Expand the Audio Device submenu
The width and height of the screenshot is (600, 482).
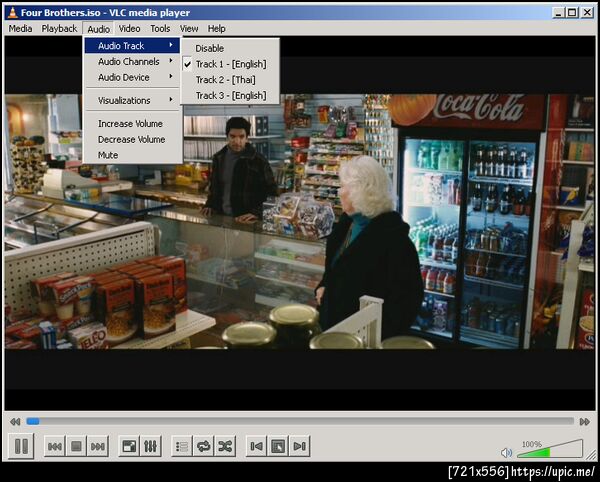coord(132,77)
